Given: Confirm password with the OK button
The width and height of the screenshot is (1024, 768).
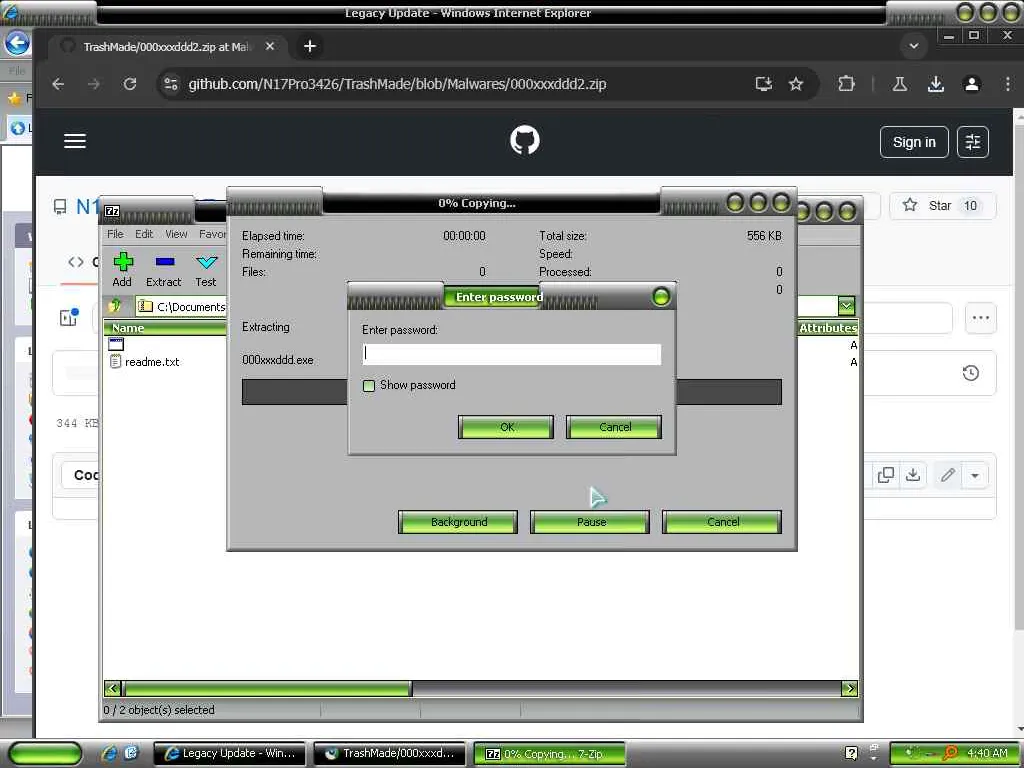Looking at the screenshot, I should coord(506,427).
